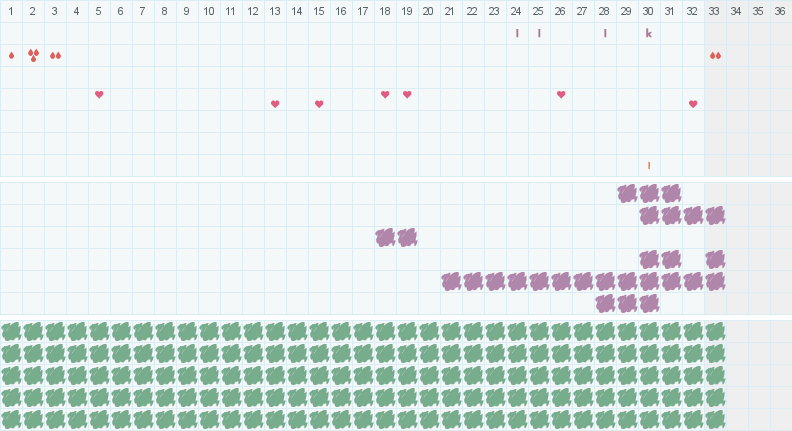Click the day 36 column header

coord(780,11)
